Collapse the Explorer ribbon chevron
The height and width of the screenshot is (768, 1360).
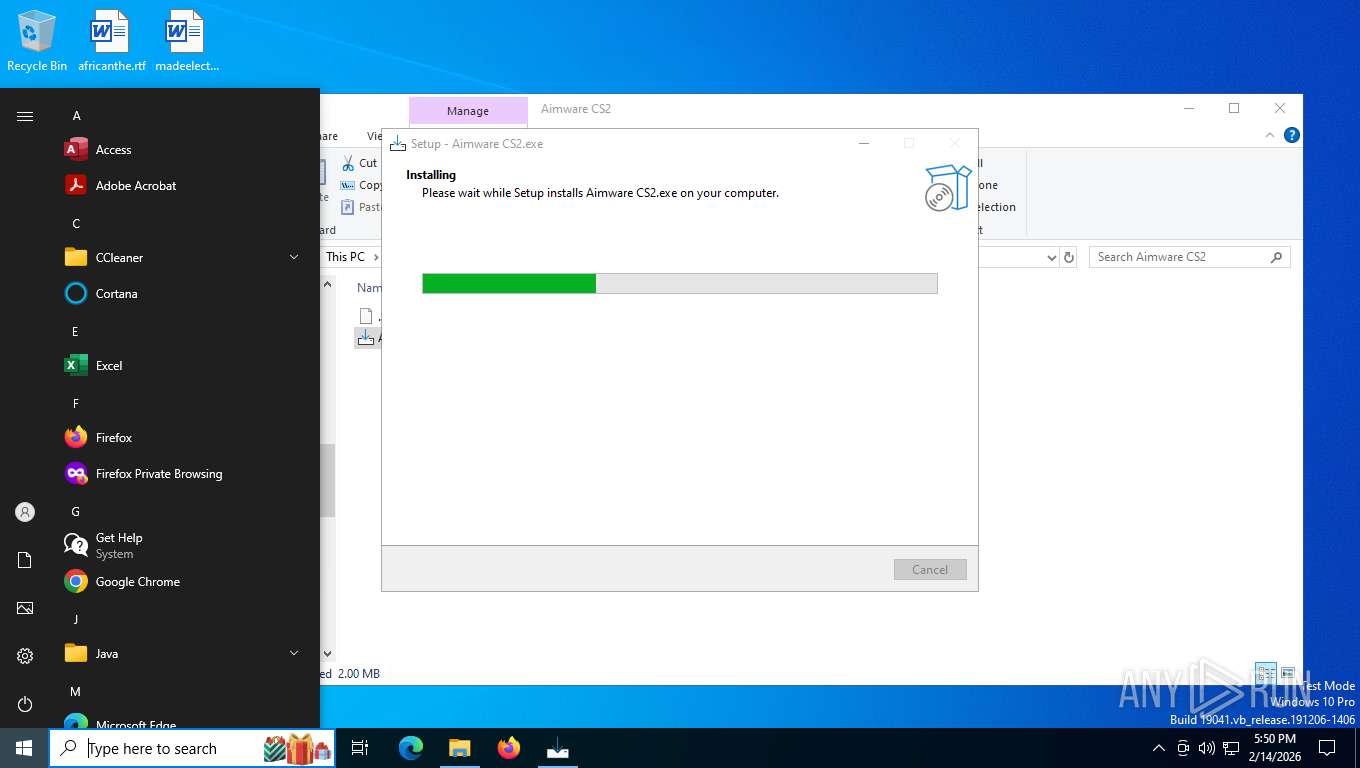click(1270, 135)
